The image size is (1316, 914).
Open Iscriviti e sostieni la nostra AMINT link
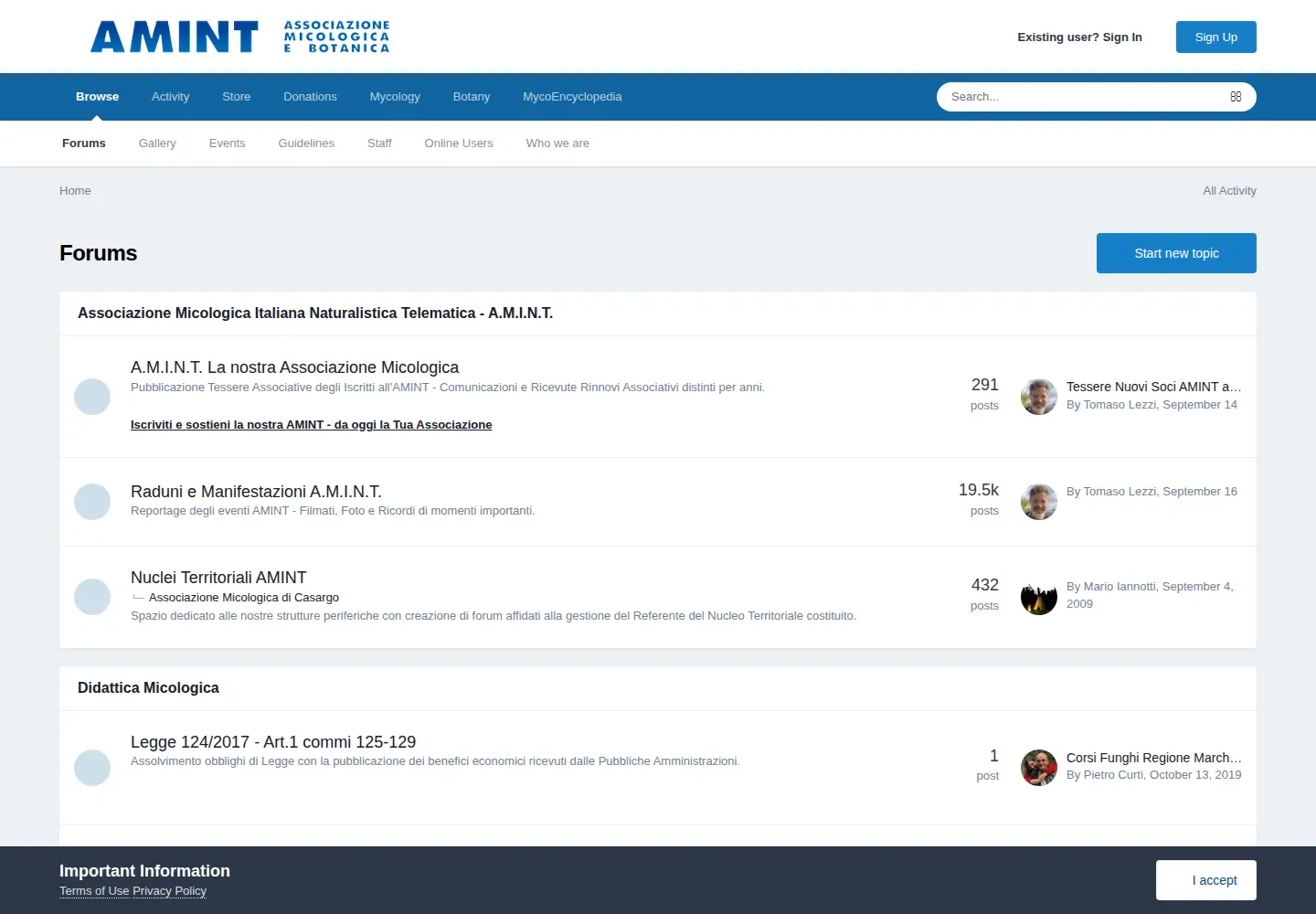[311, 425]
